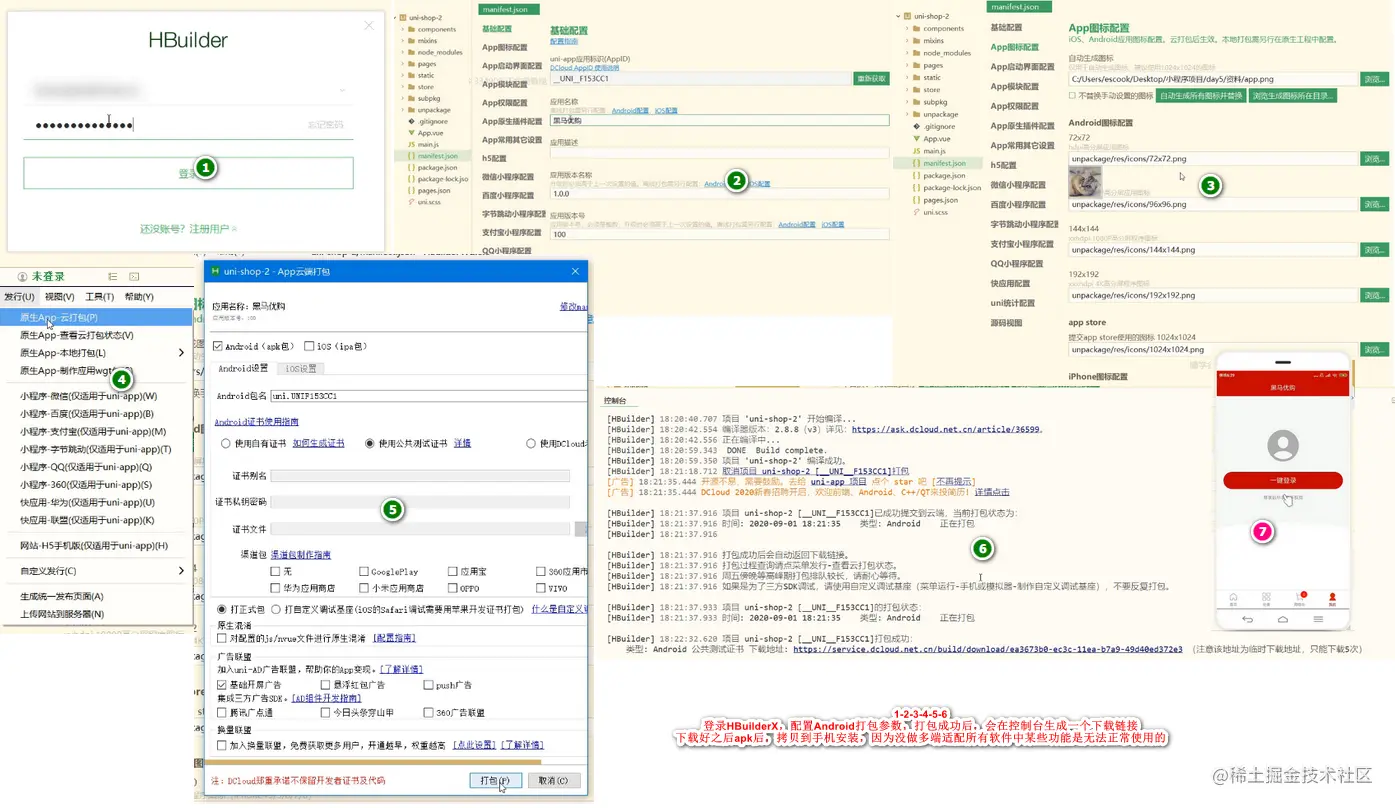Screen dimensions: 1395x808
Task: Tap the category tab icon in the phone preview
Action: click(x=1266, y=597)
